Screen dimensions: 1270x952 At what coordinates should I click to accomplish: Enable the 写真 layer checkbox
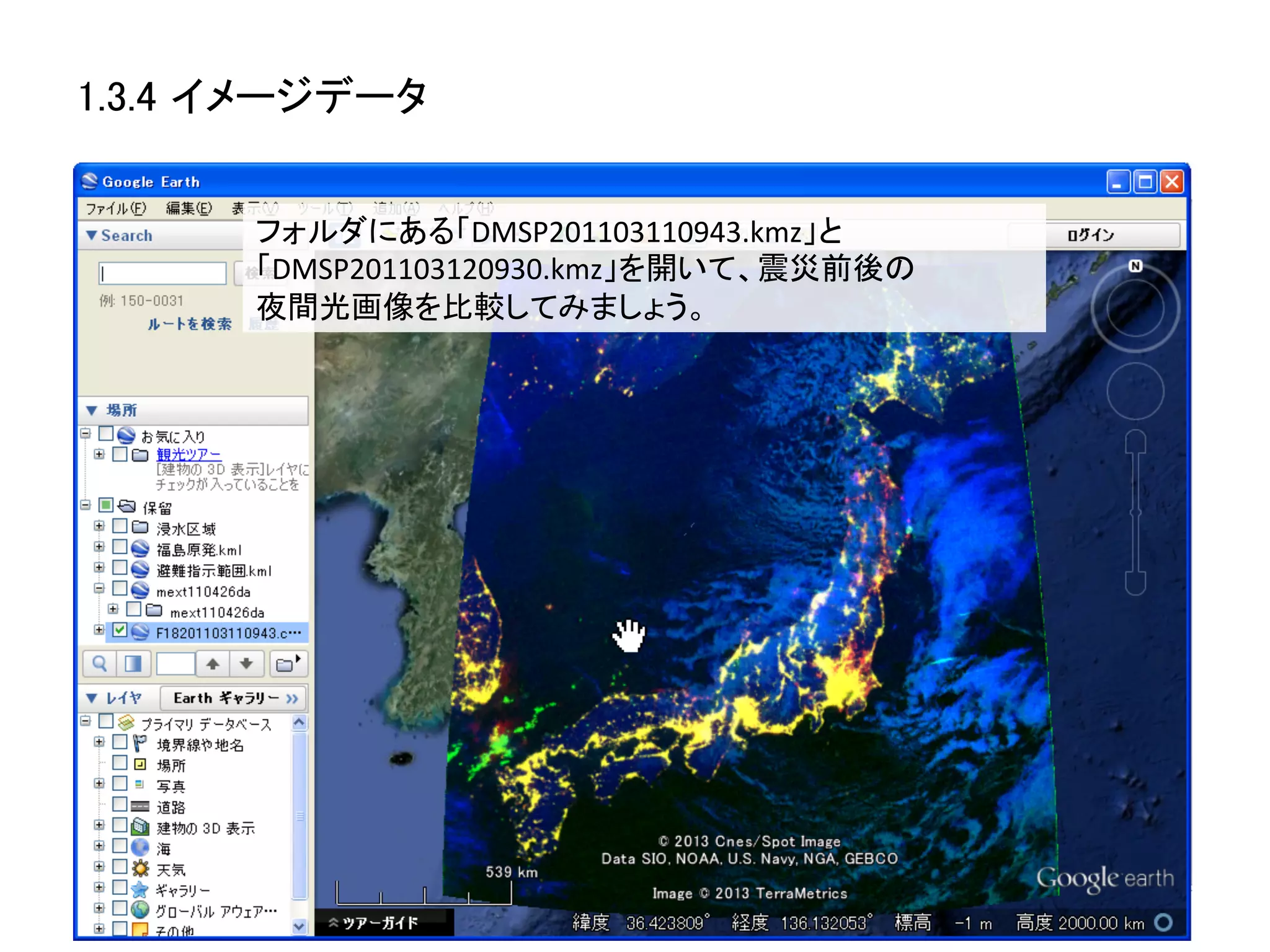120,783
